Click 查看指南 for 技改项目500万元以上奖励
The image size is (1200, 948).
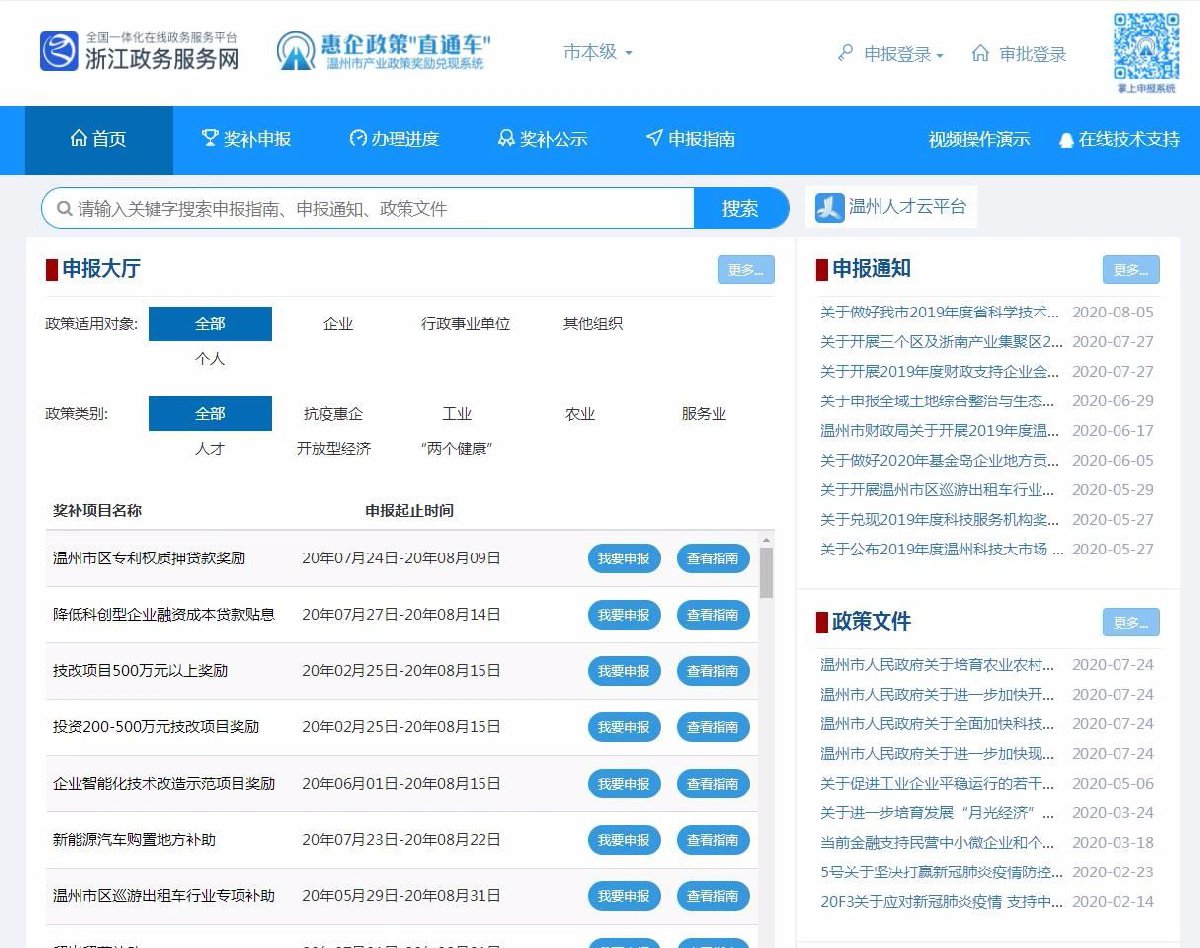coord(712,671)
